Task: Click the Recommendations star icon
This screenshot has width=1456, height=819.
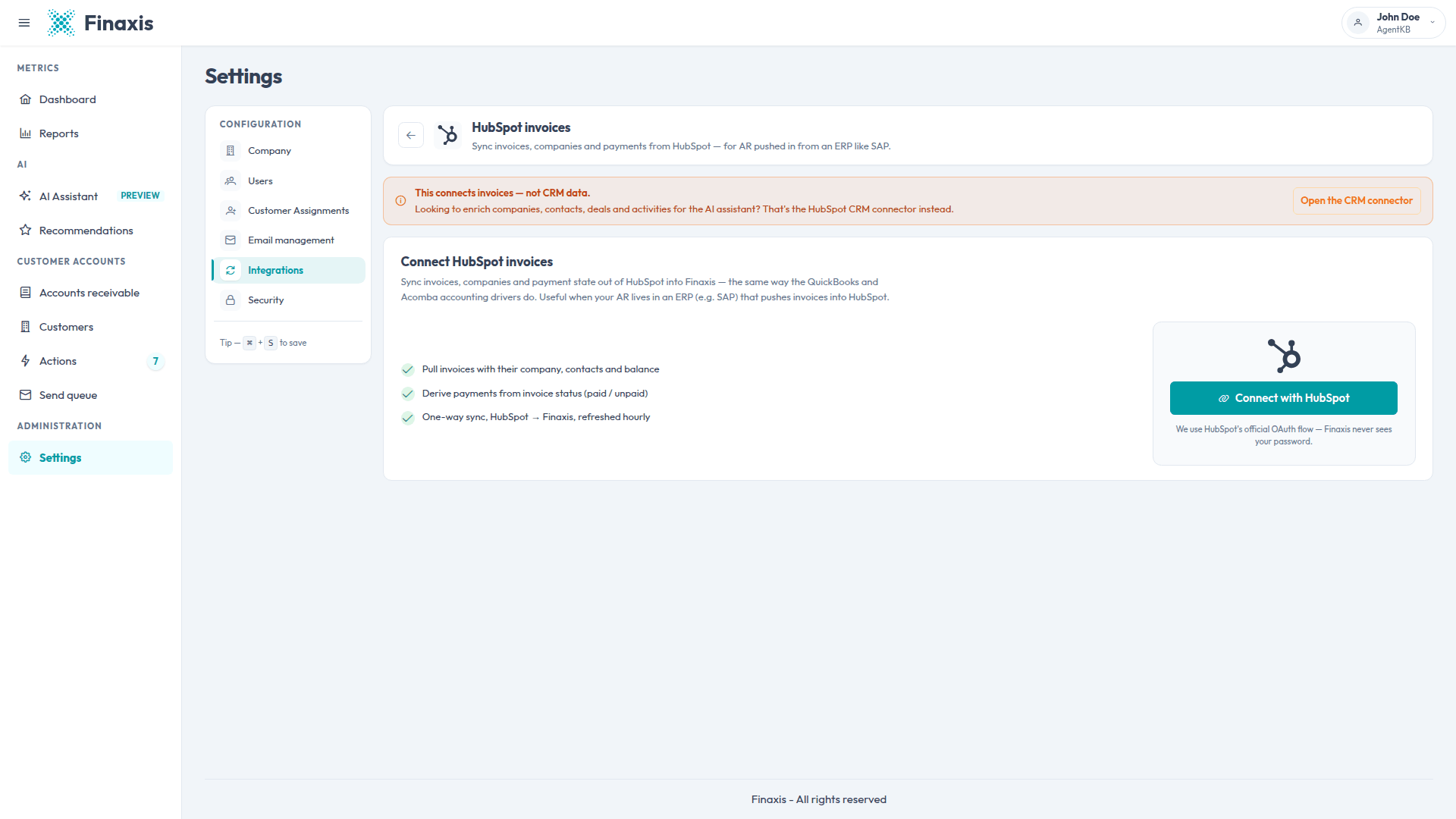Action: (26, 230)
